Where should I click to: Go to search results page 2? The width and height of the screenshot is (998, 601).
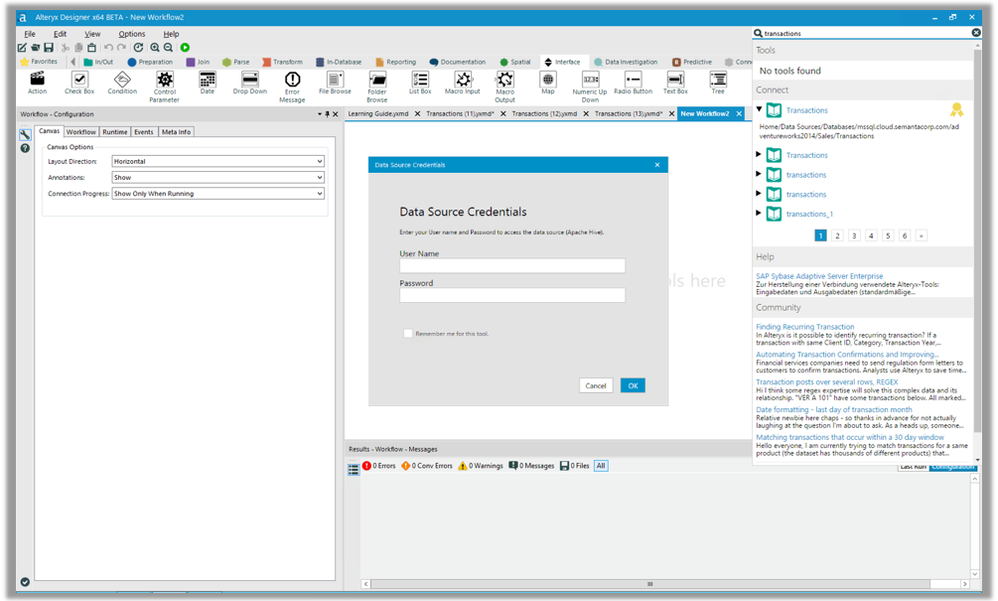click(837, 236)
